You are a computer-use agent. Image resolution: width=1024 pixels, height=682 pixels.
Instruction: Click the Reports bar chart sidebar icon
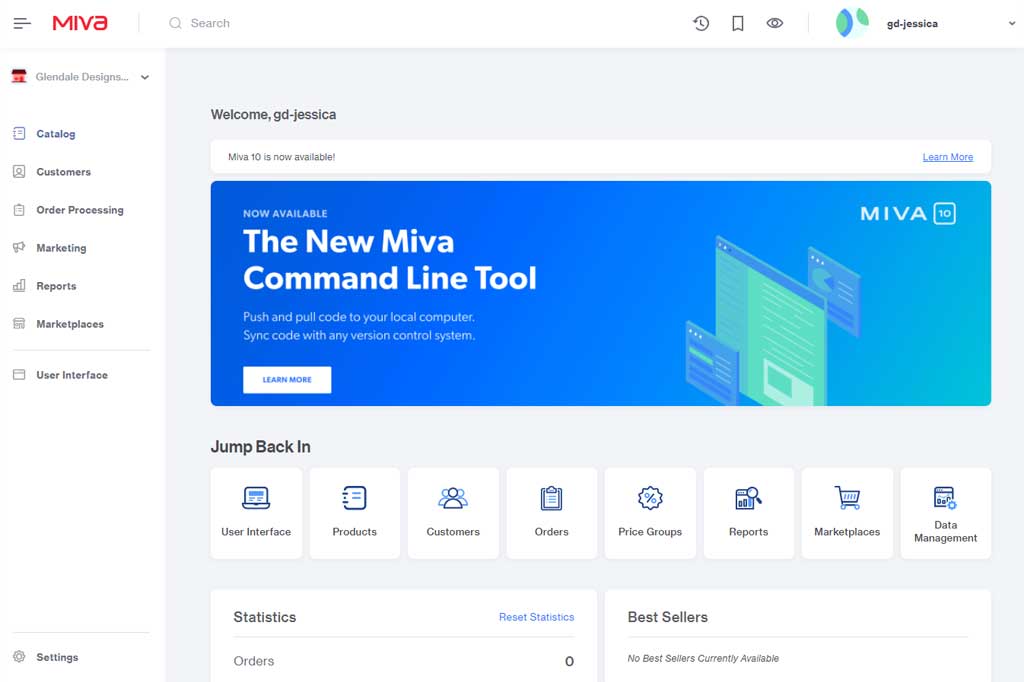tap(19, 285)
